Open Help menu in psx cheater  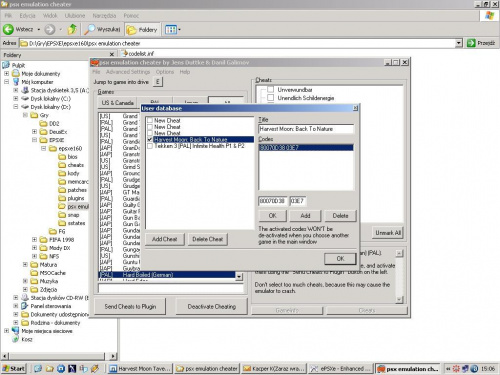(x=185, y=72)
